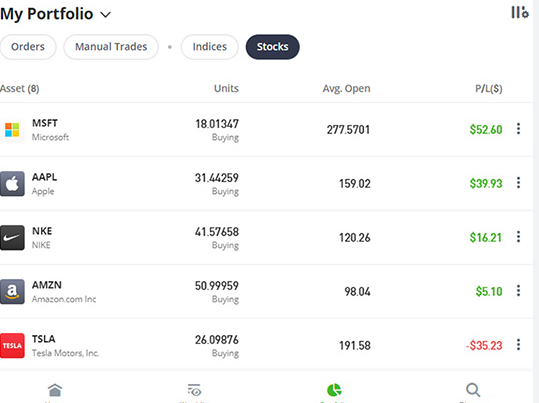
Task: Open the AMZN ticker name
Action: (47, 285)
